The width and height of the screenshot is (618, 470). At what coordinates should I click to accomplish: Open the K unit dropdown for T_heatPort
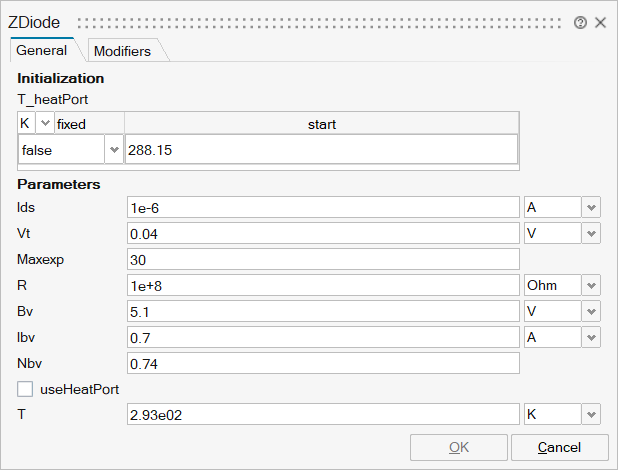45,124
